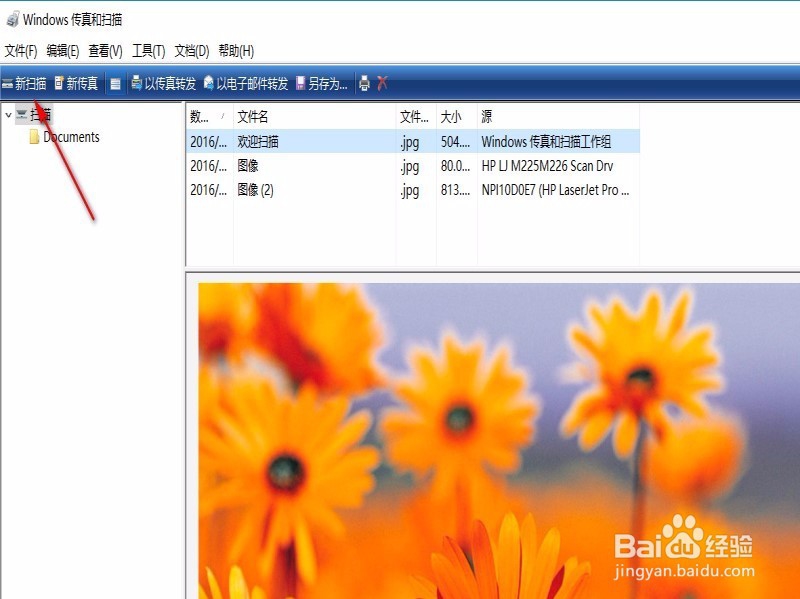Click the printer icon in toolbar
Viewport: 800px width, 599px height.
coord(364,83)
